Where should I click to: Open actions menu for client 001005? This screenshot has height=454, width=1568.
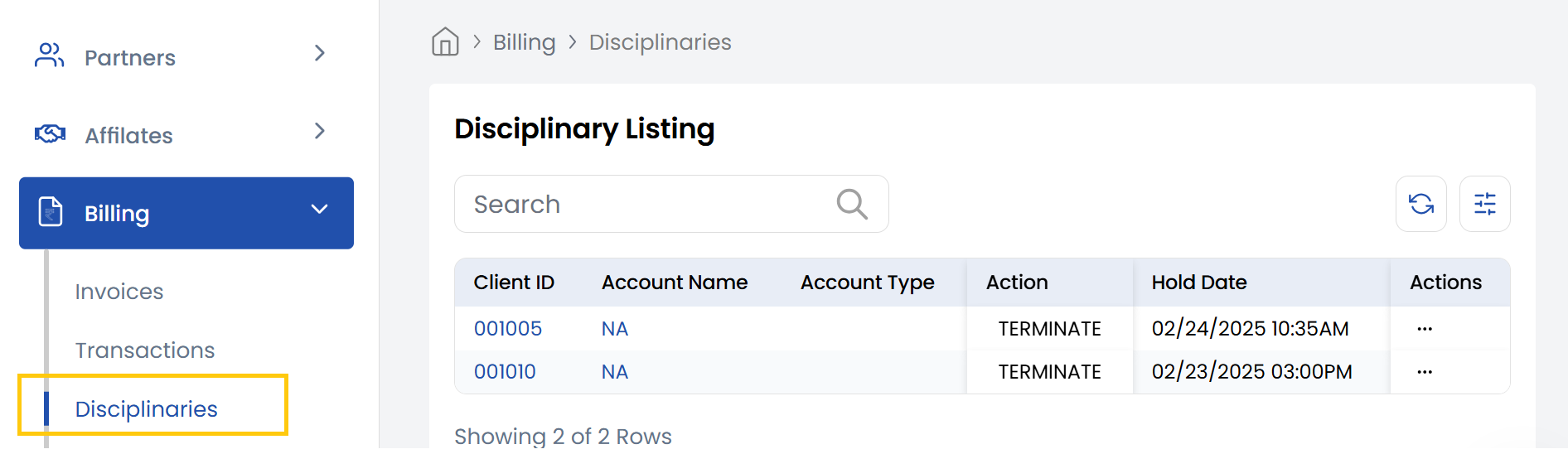click(x=1425, y=329)
